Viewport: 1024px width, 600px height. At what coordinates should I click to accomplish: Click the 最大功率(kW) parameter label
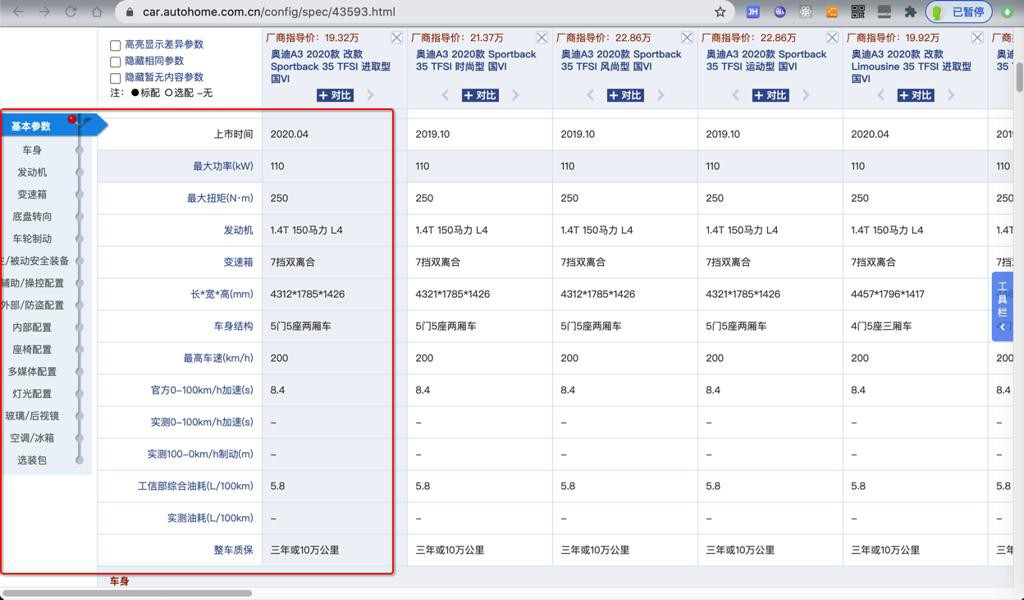point(223,166)
